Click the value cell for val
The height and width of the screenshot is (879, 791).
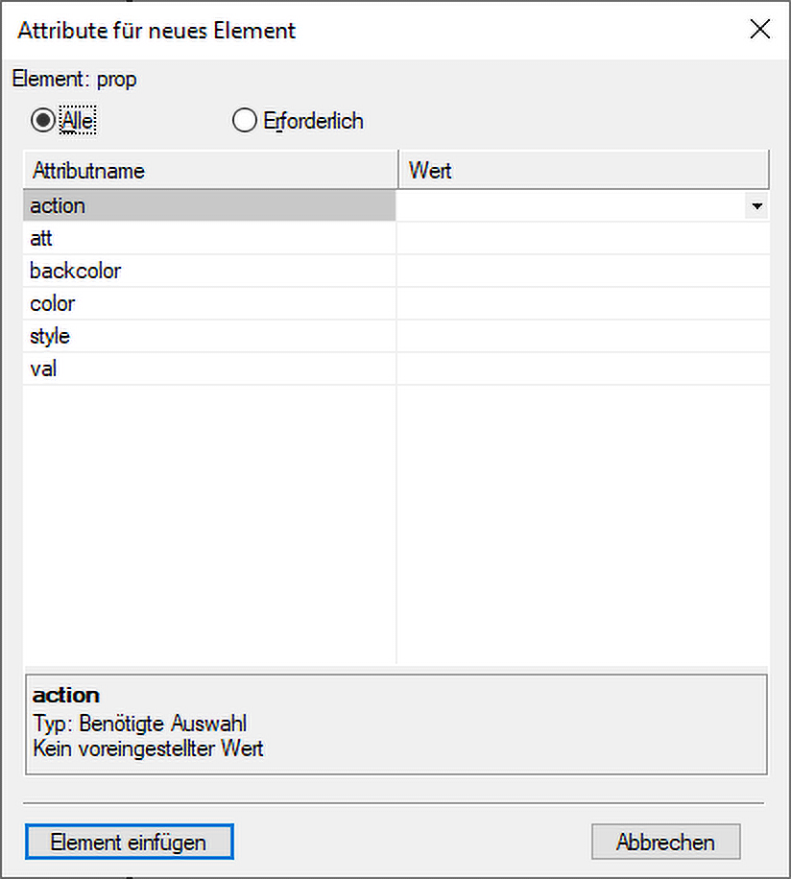pyautogui.click(x=583, y=368)
